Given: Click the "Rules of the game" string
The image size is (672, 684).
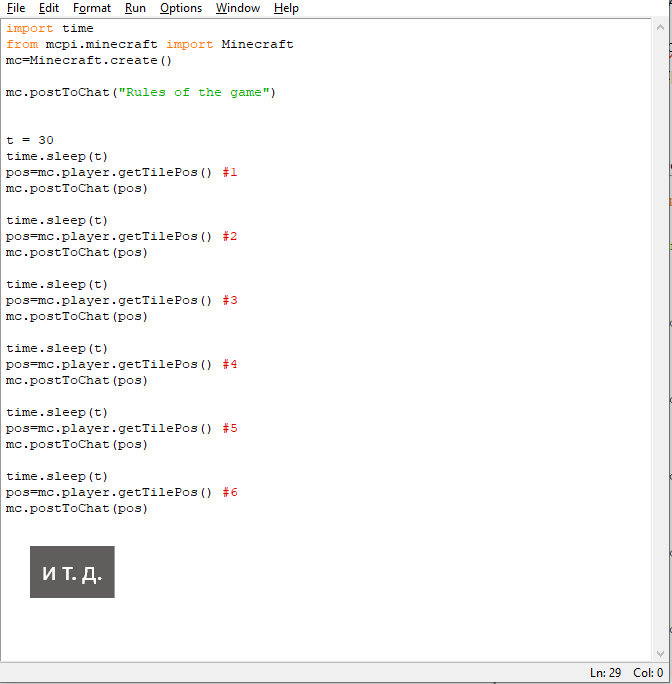Looking at the screenshot, I should (x=194, y=92).
